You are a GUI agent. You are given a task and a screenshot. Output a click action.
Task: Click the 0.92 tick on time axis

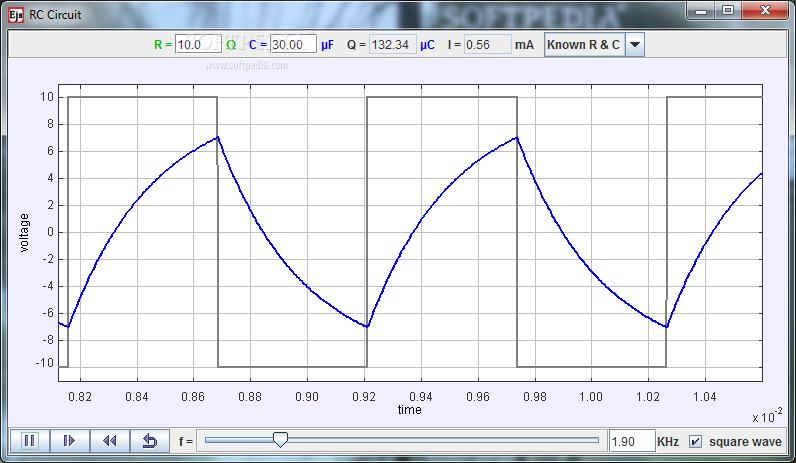364,396
